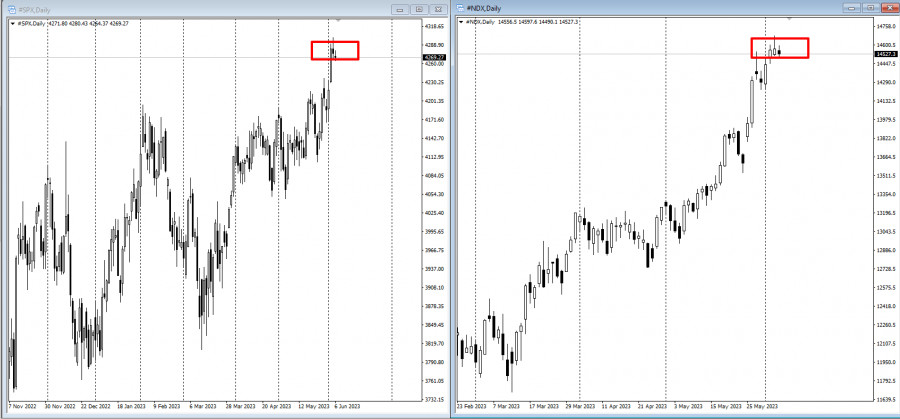Click the 3 May 2023 date label

688,406
